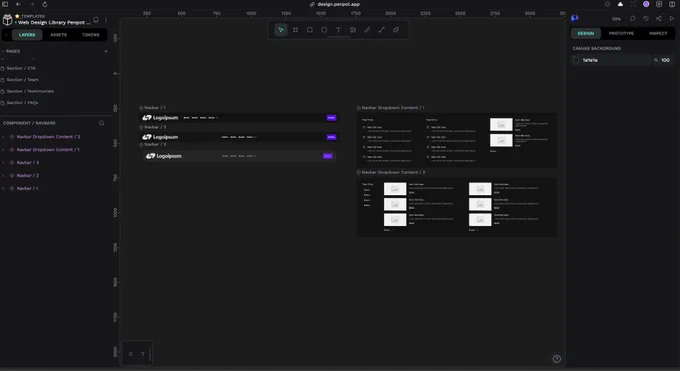This screenshot has height=371, width=680.
Task: Select the Move tool in the toolbar
Action: point(281,30)
